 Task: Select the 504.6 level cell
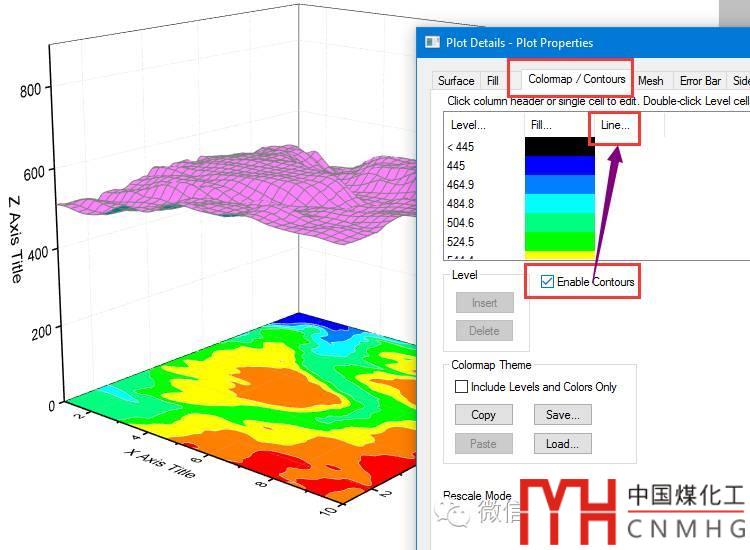pyautogui.click(x=461, y=223)
